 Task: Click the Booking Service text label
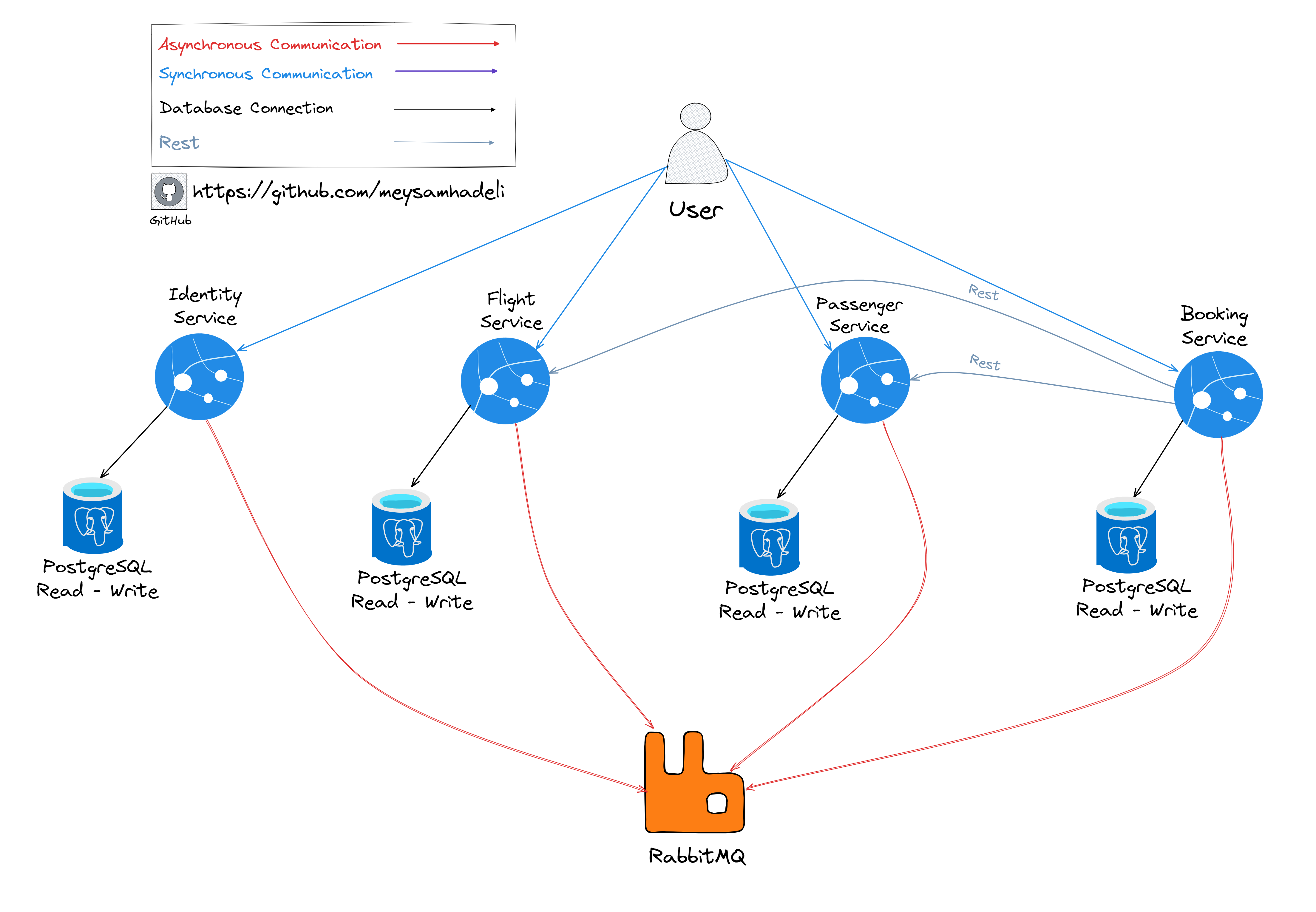(1214, 326)
